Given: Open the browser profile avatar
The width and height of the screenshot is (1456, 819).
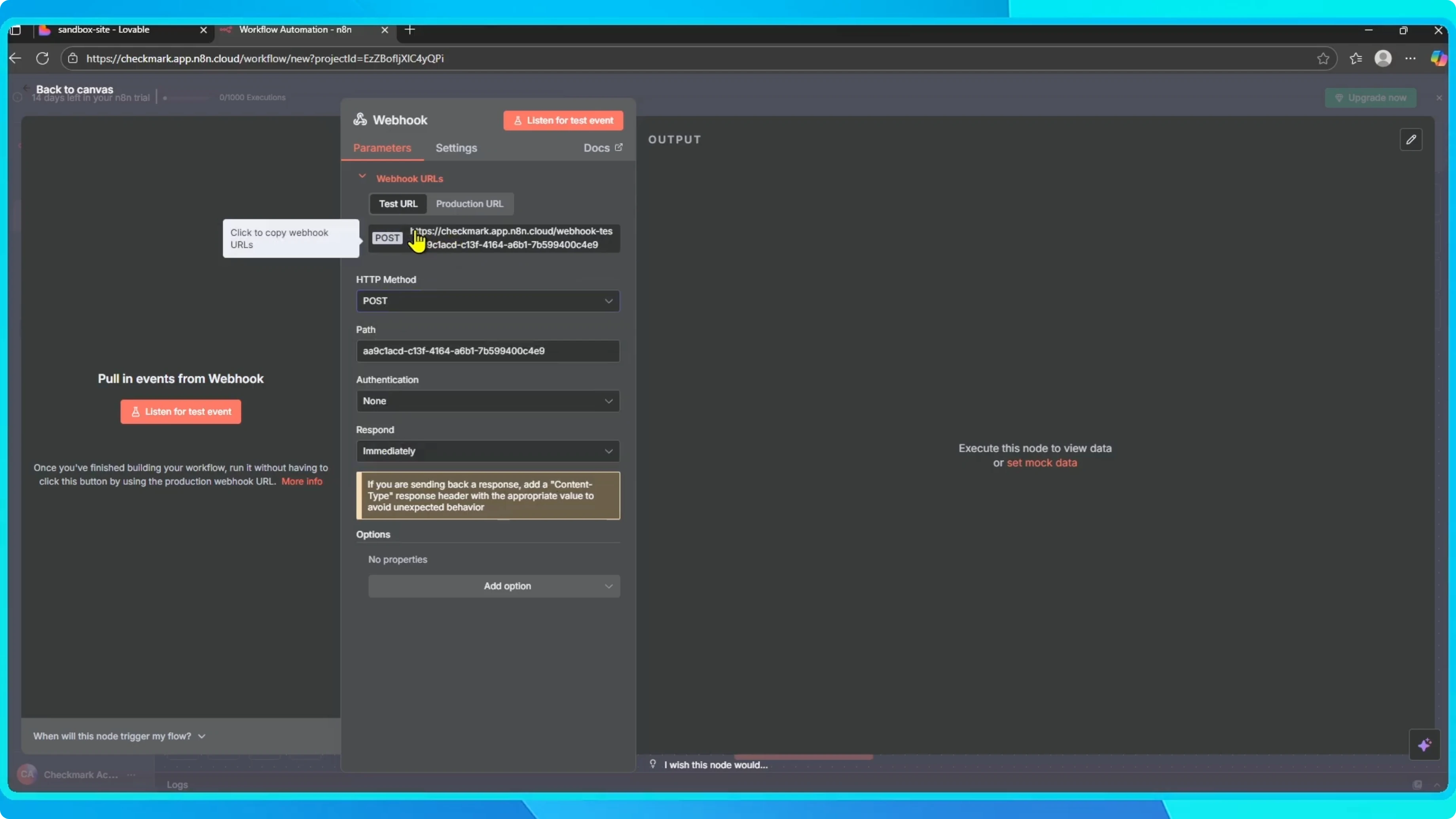Looking at the screenshot, I should point(1382,58).
